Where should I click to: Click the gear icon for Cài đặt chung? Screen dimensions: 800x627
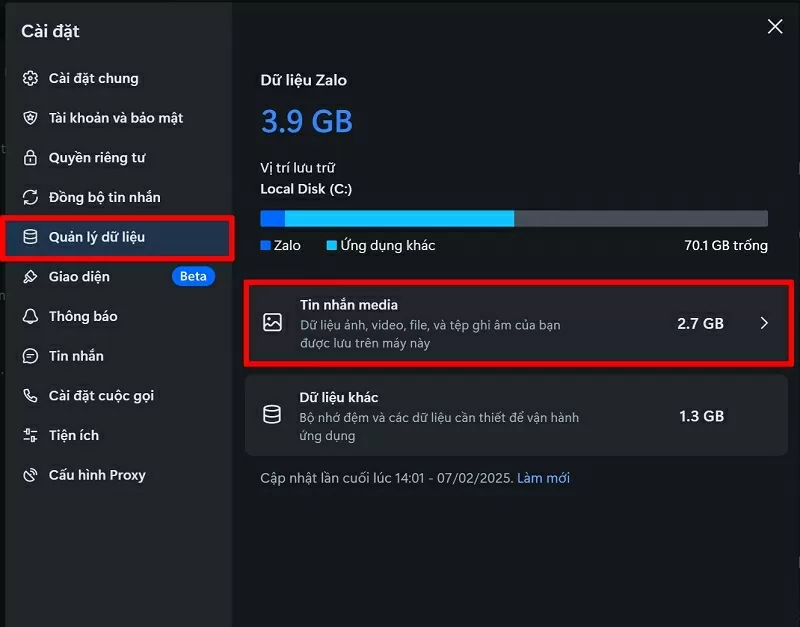pos(30,78)
